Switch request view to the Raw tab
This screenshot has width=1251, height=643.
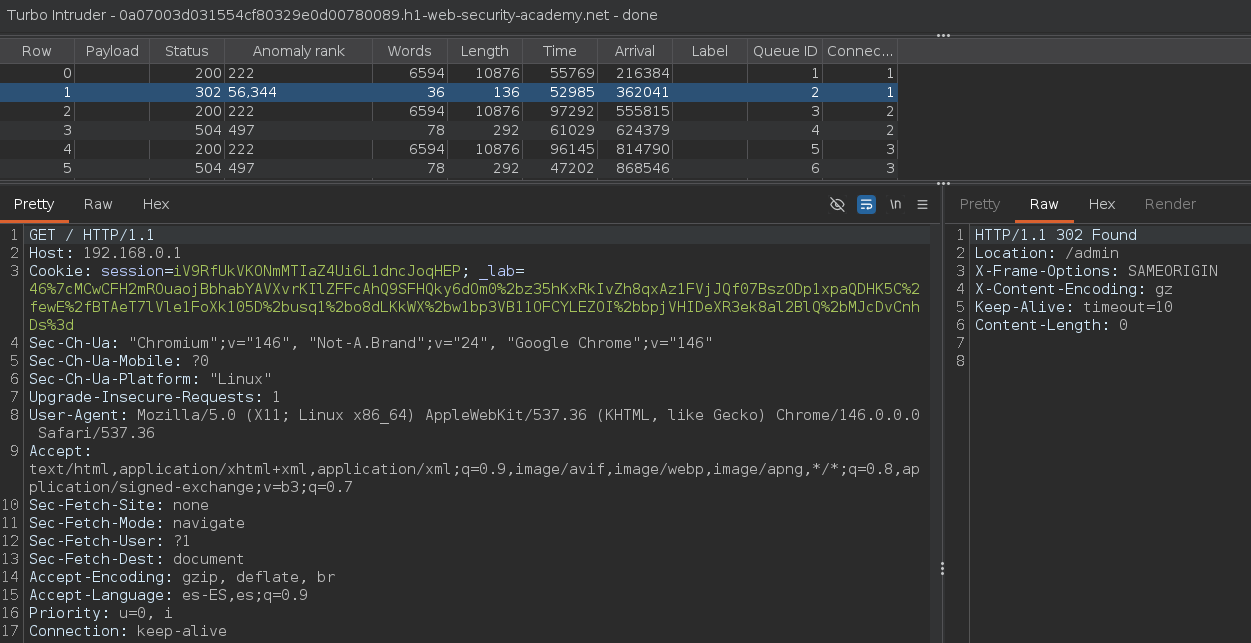[x=98, y=204]
